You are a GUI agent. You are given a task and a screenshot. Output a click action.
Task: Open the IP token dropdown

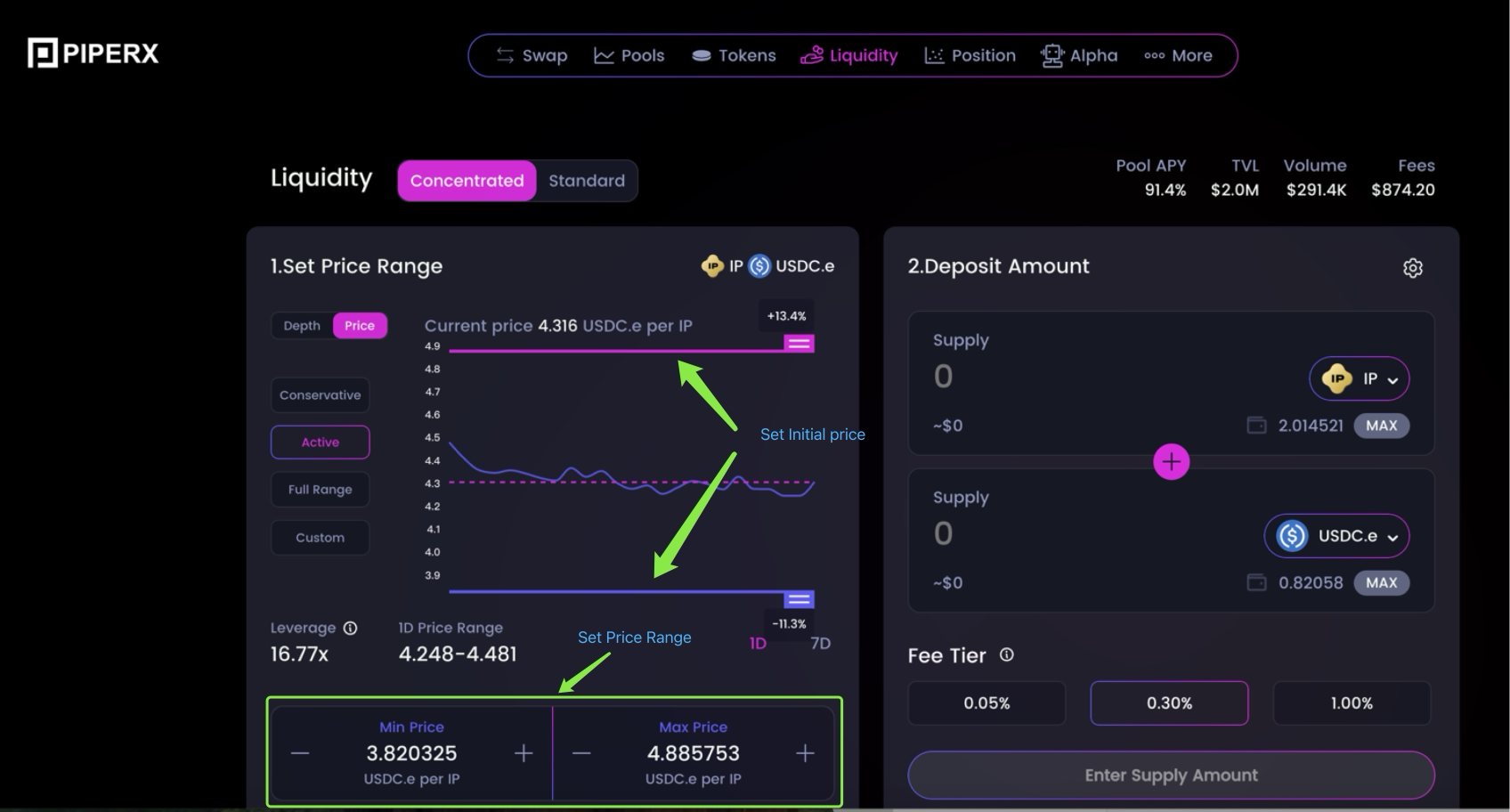(1359, 379)
